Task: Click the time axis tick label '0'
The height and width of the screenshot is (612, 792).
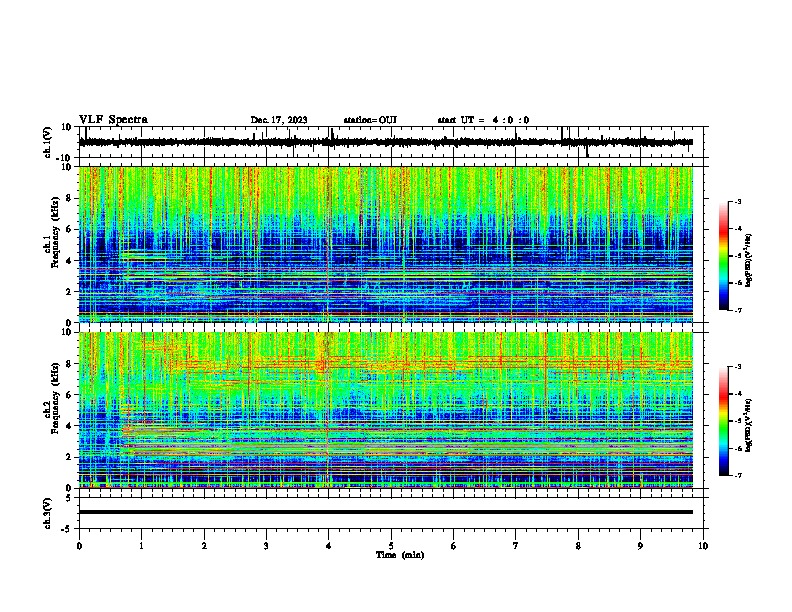Action: pyautogui.click(x=79, y=546)
